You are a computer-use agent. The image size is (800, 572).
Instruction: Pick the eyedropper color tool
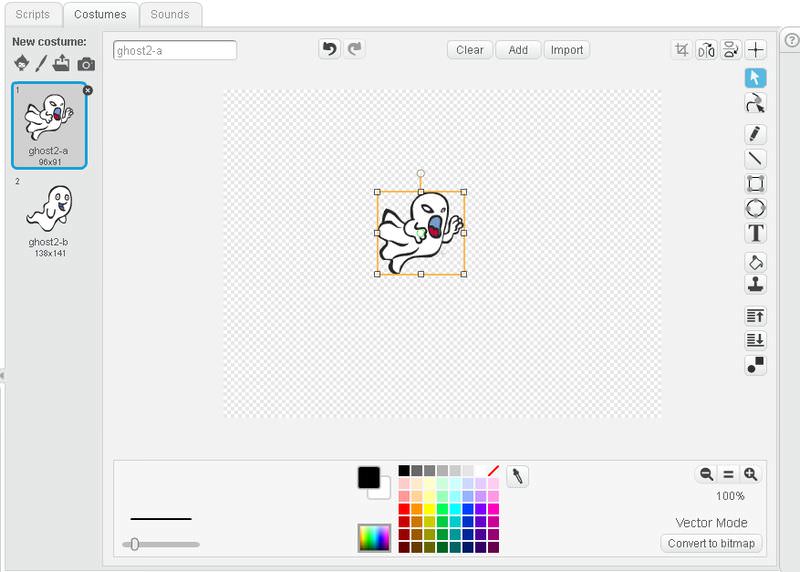pos(517,477)
